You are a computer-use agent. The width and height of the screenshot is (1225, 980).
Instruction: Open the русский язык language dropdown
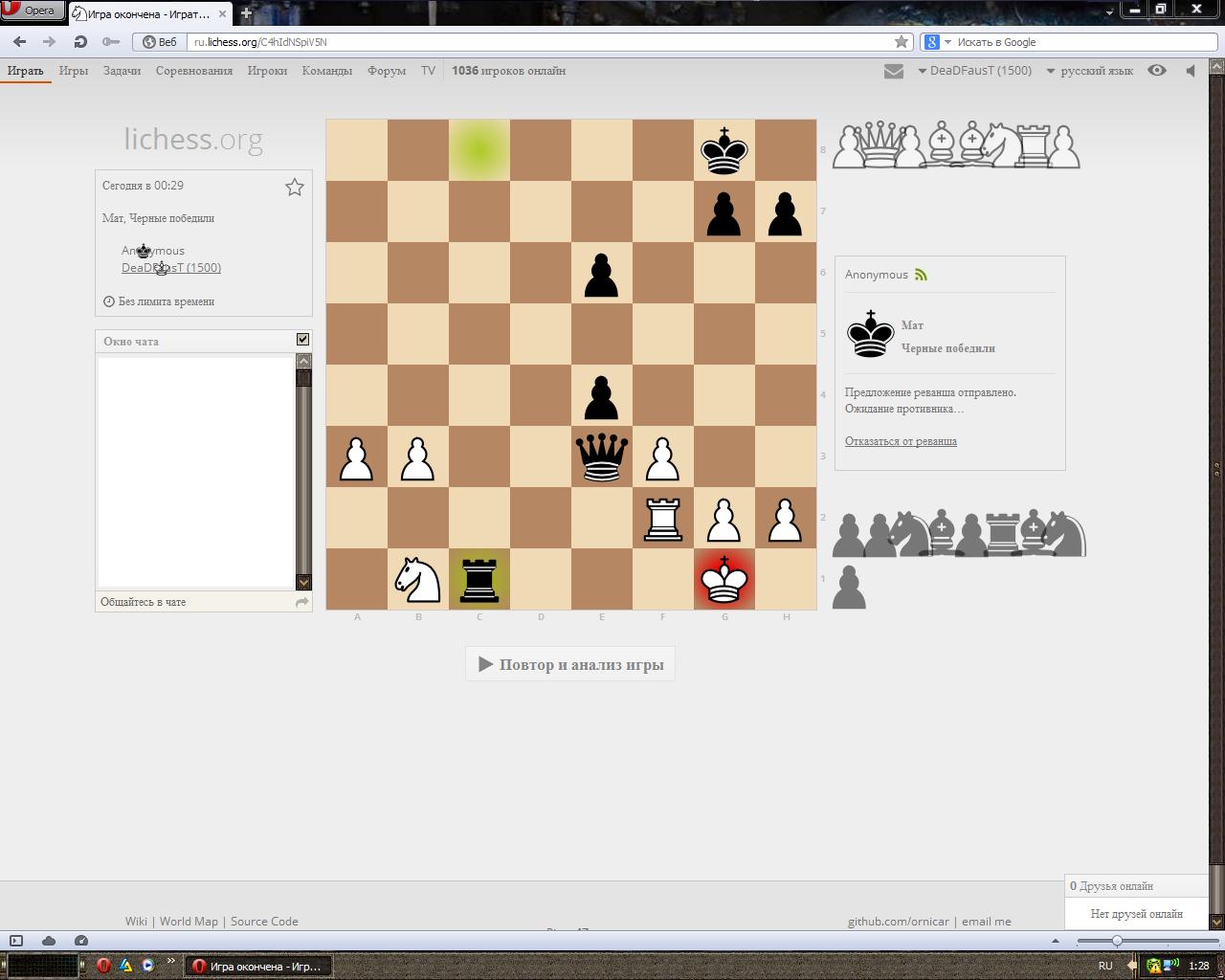point(1089,71)
